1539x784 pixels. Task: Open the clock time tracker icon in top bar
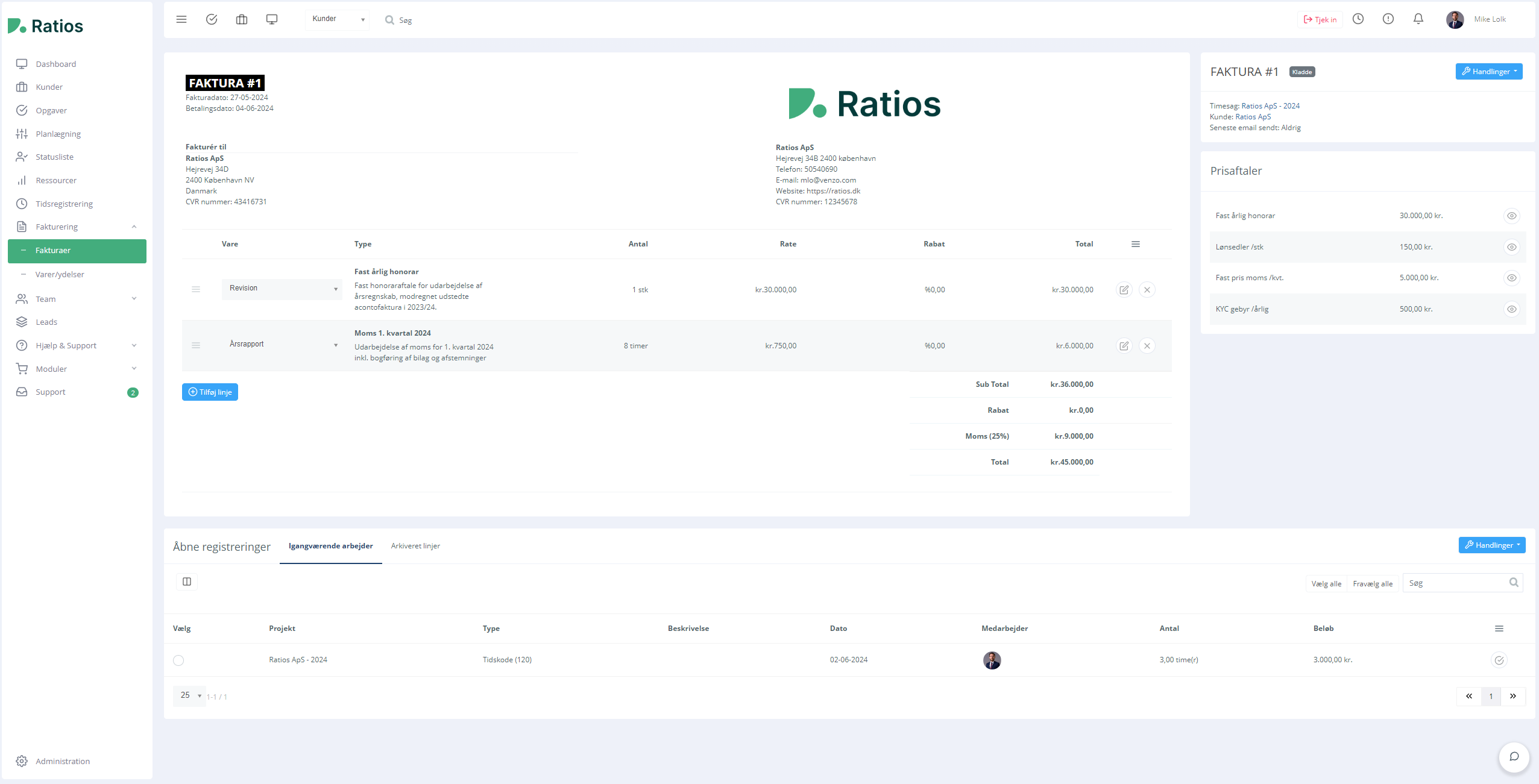click(1358, 19)
